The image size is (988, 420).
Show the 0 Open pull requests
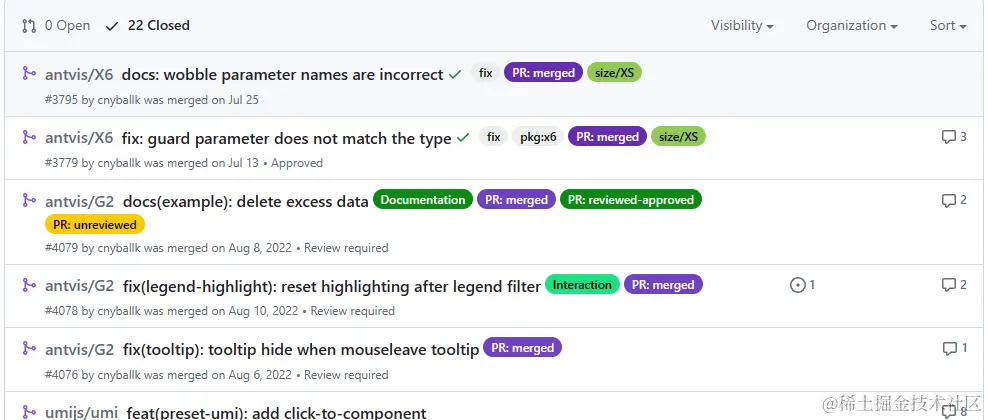tap(67, 26)
